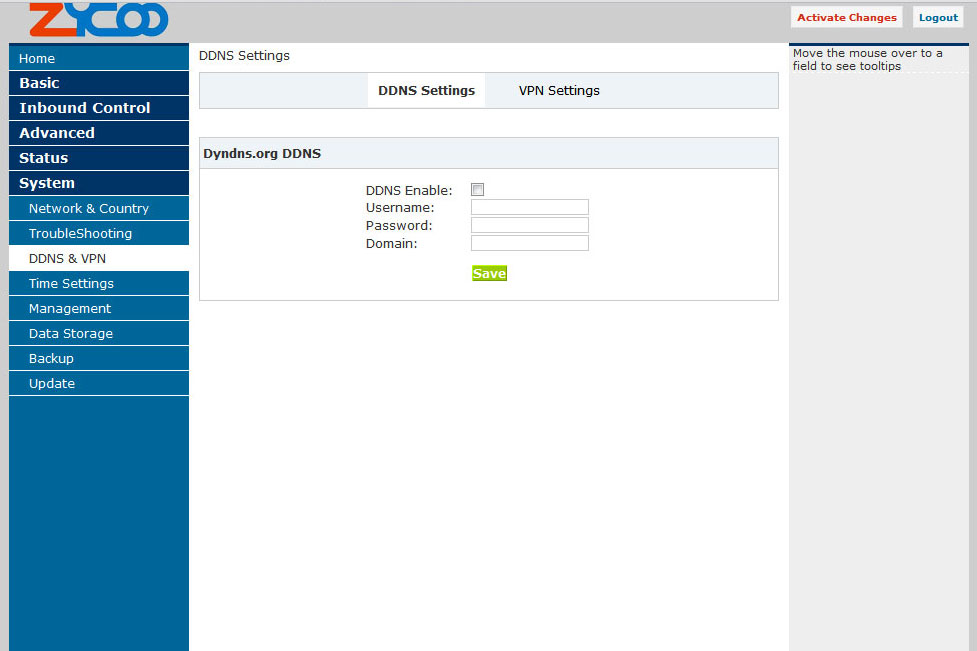Navigate to Time Settings
Viewport: 977px width, 651px height.
98,283
